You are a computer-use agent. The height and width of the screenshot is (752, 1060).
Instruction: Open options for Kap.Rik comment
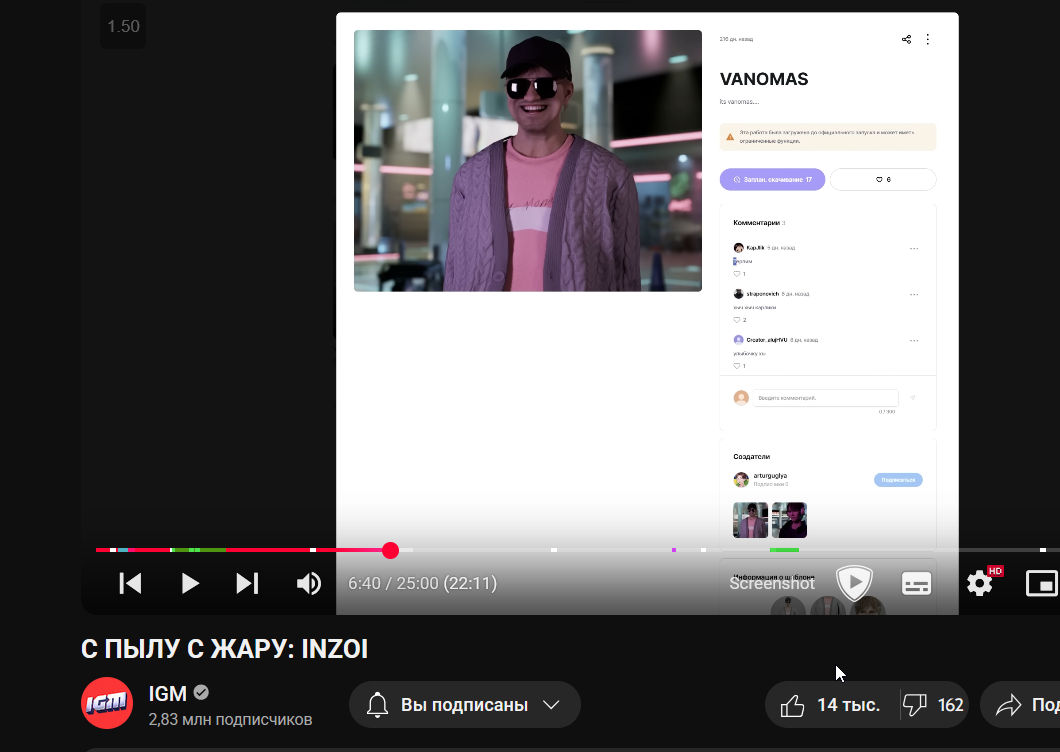[x=914, y=248]
